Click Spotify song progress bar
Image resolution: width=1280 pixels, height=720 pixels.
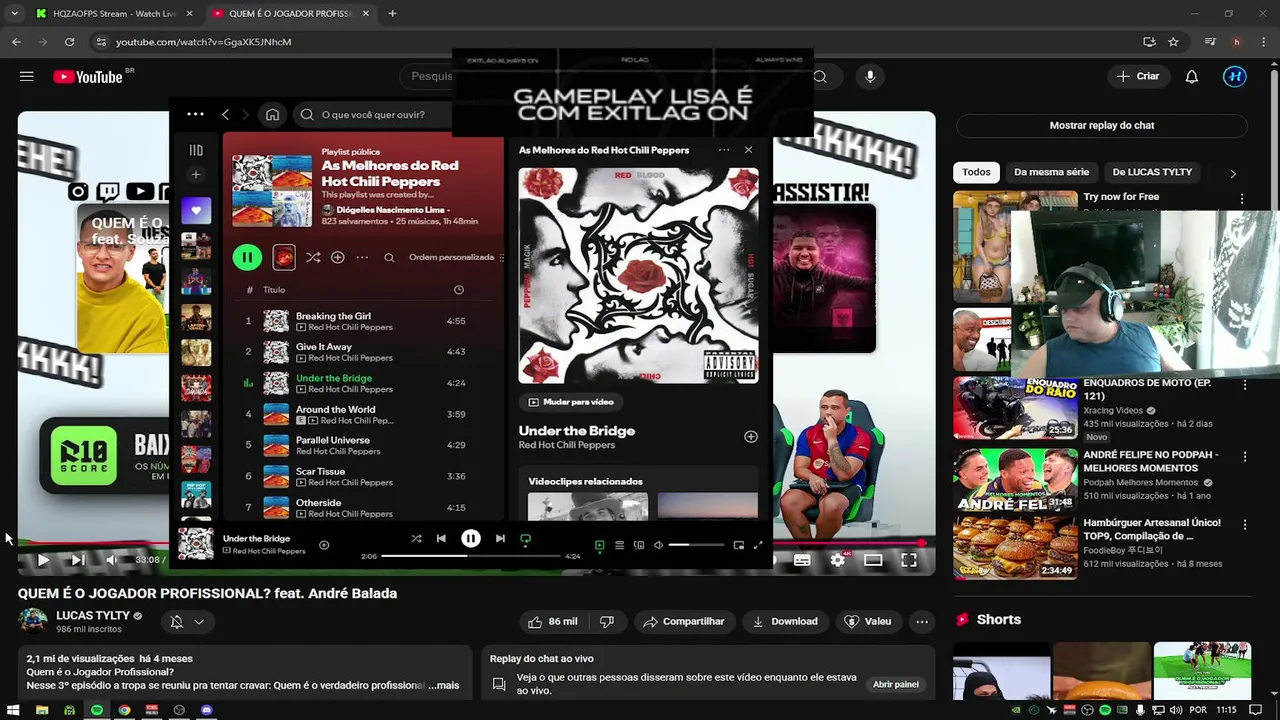tap(470, 556)
